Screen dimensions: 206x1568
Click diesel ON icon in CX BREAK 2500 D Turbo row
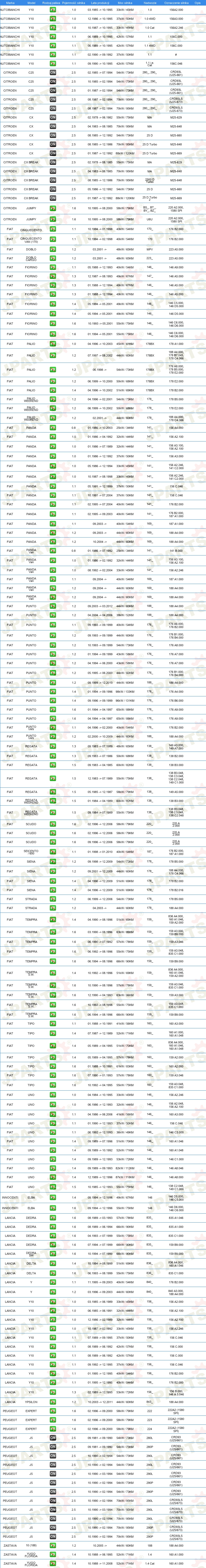pos(53,180)
